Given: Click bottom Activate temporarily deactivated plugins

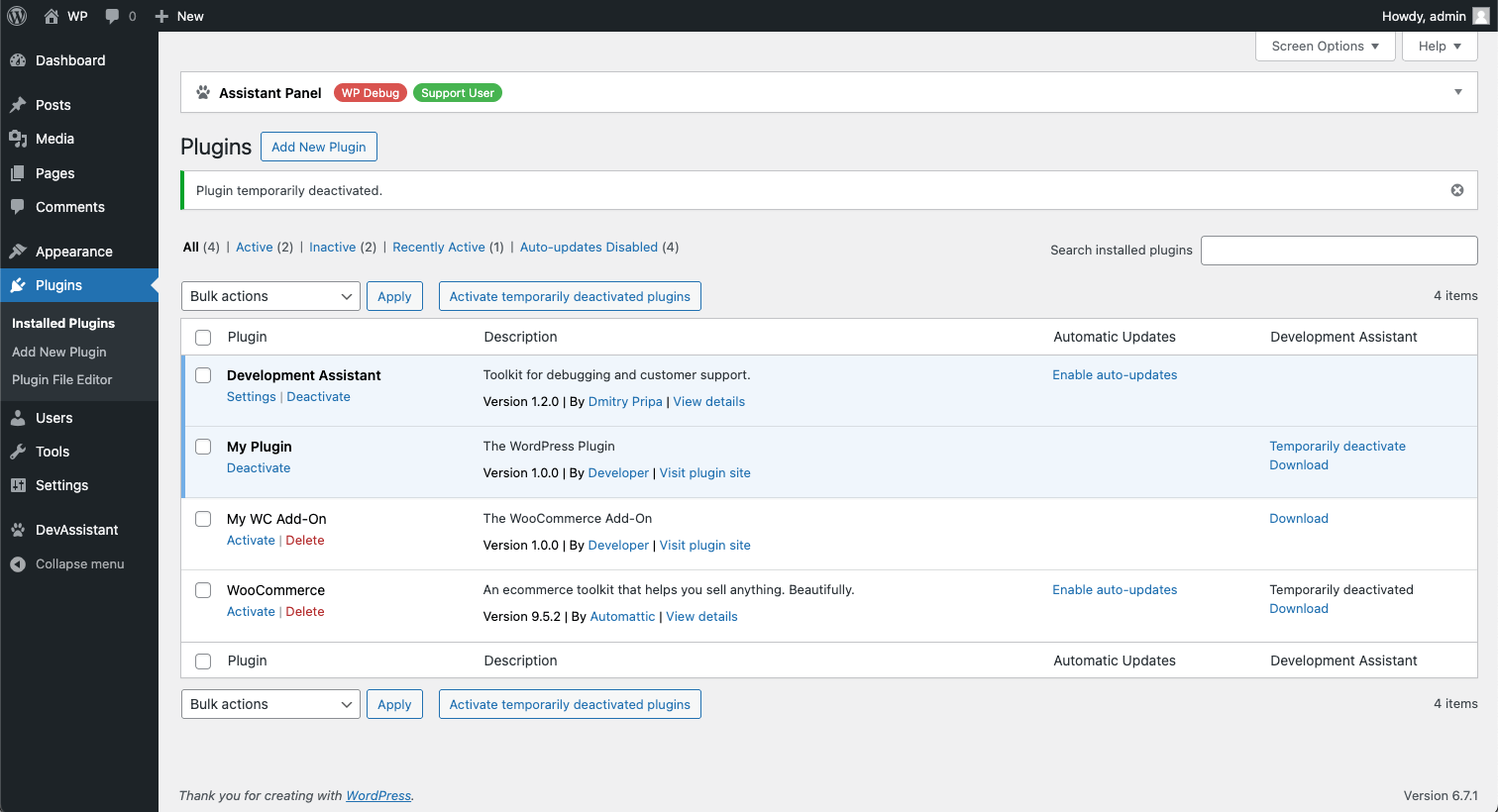Looking at the screenshot, I should [x=570, y=704].
